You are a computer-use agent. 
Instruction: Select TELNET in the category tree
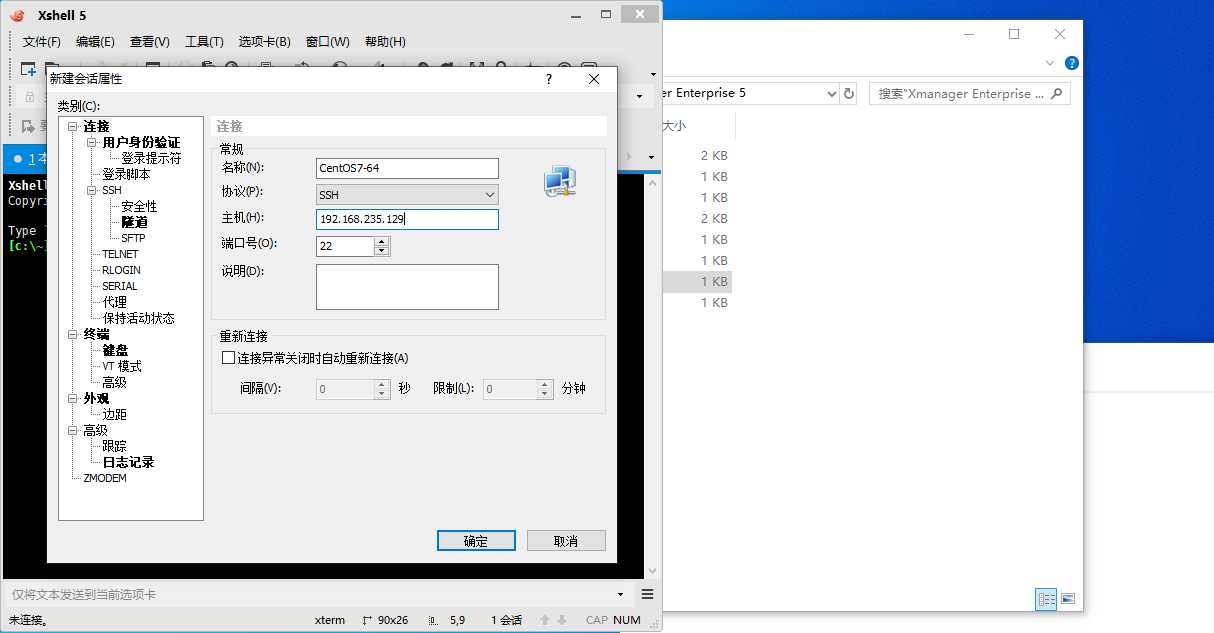(120, 254)
